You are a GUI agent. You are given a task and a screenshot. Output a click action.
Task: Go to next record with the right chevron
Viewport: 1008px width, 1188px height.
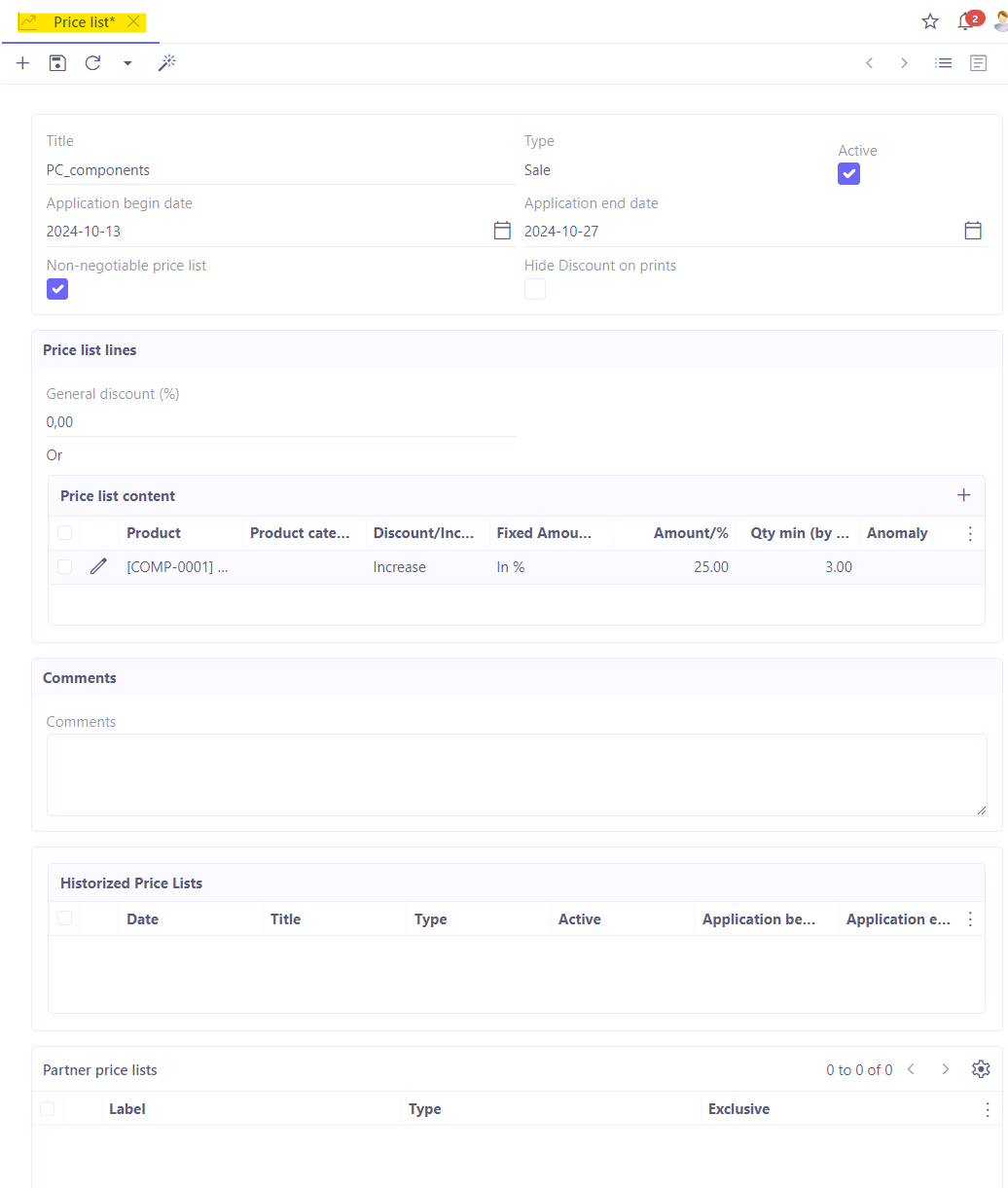point(904,62)
